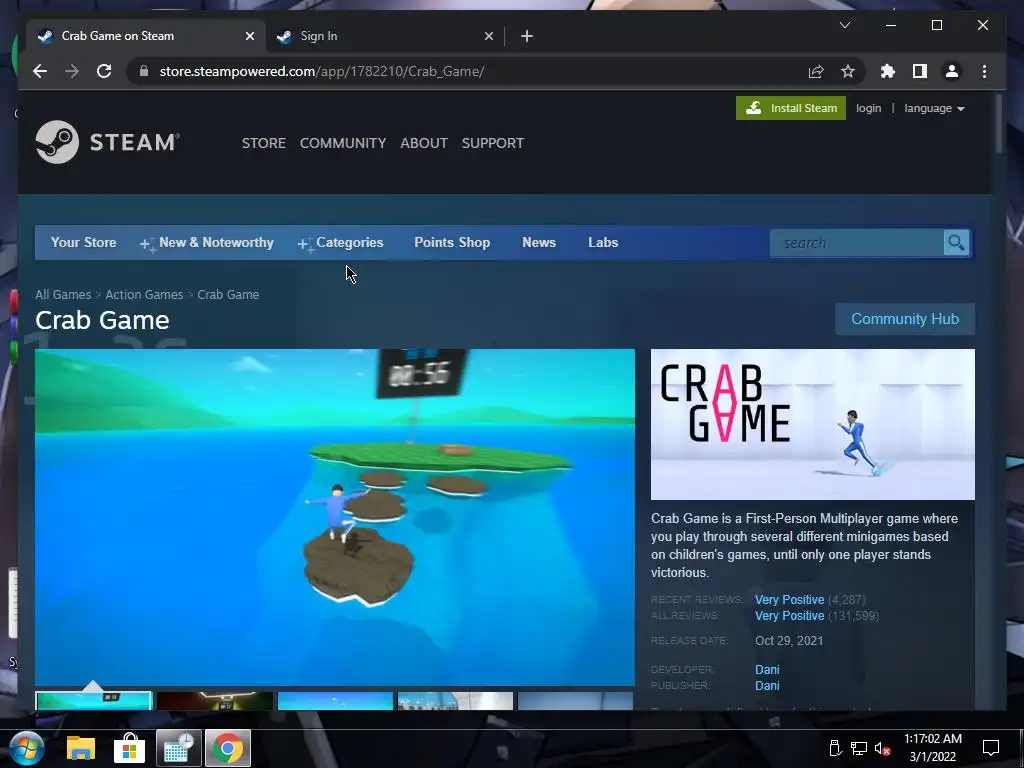Open the News section
The width and height of the screenshot is (1024, 768).
pyautogui.click(x=539, y=242)
